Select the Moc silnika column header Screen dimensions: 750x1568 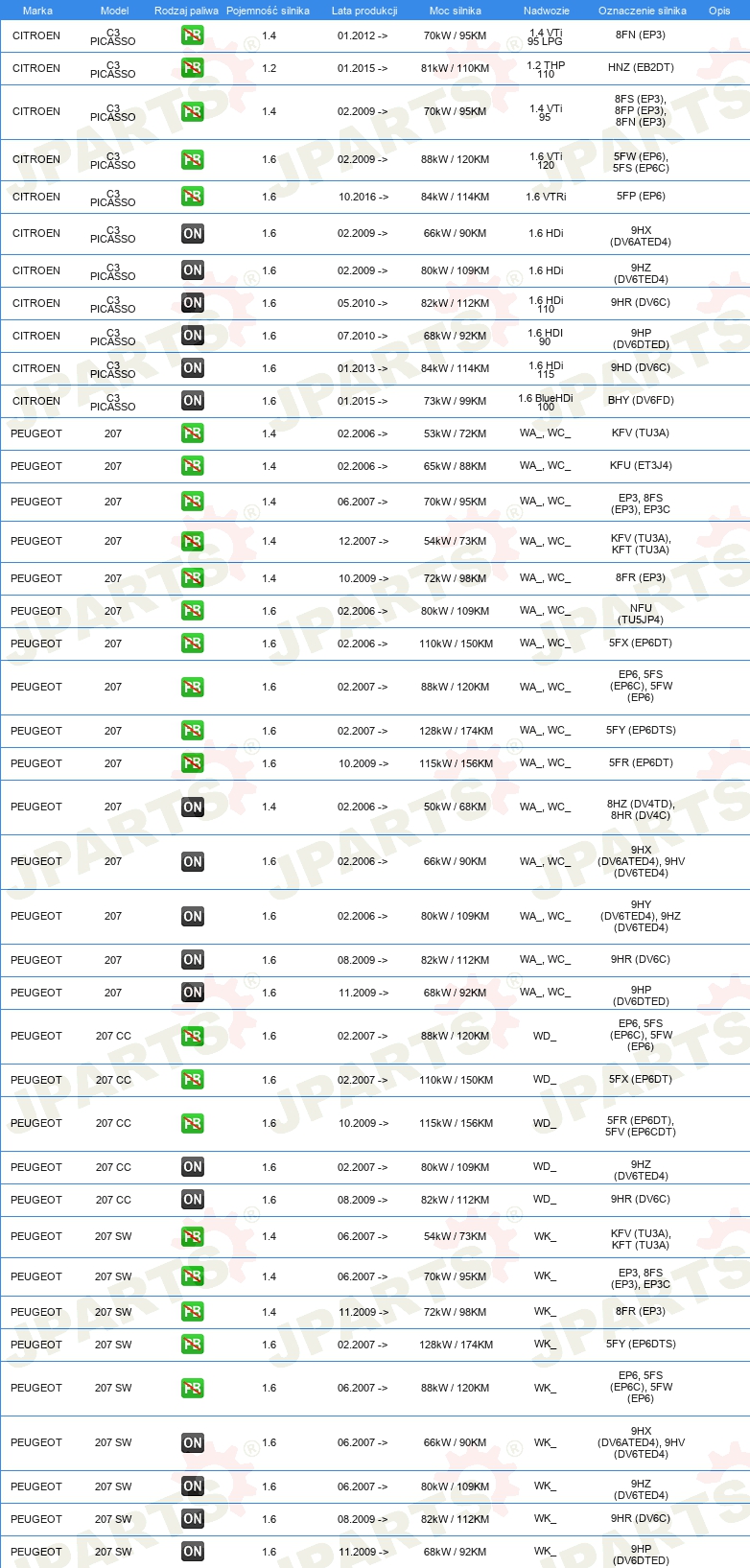pyautogui.click(x=456, y=11)
